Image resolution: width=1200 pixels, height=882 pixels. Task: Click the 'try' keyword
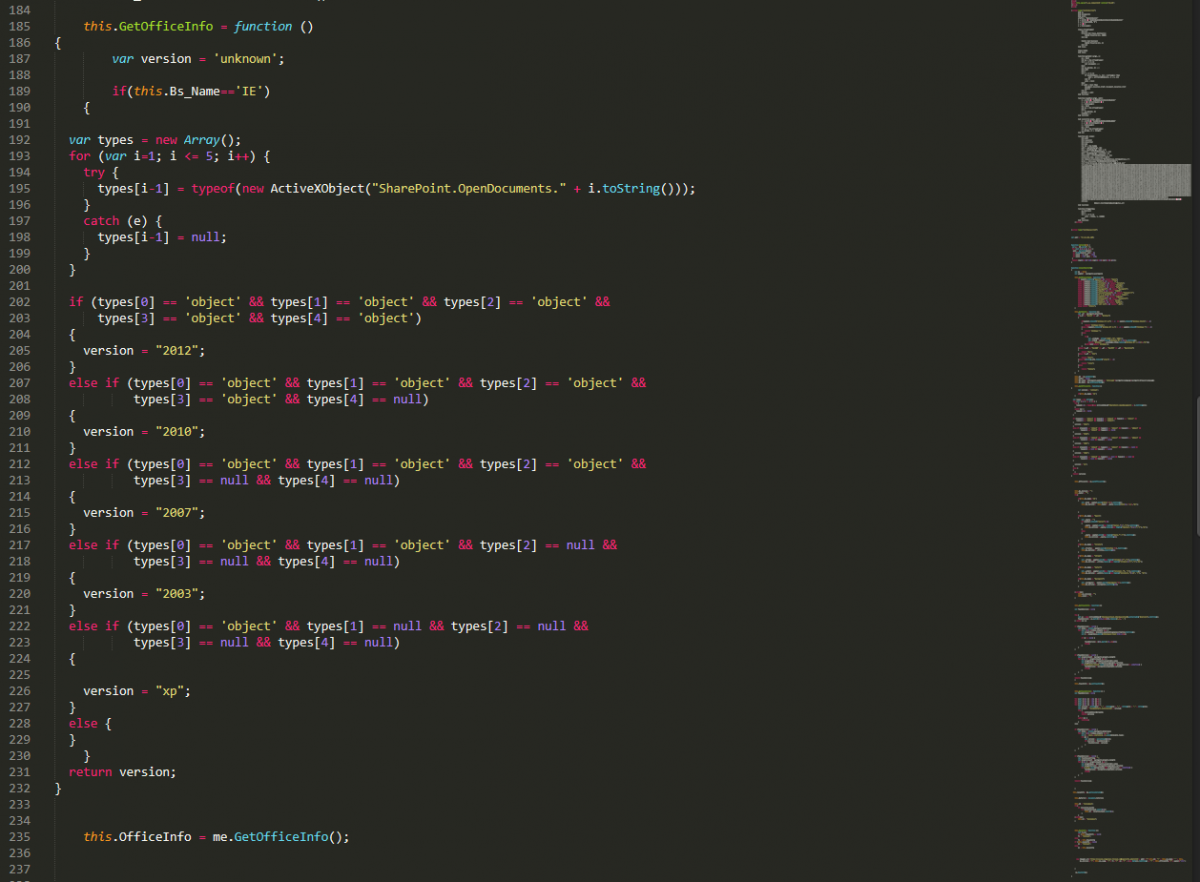[94, 173]
